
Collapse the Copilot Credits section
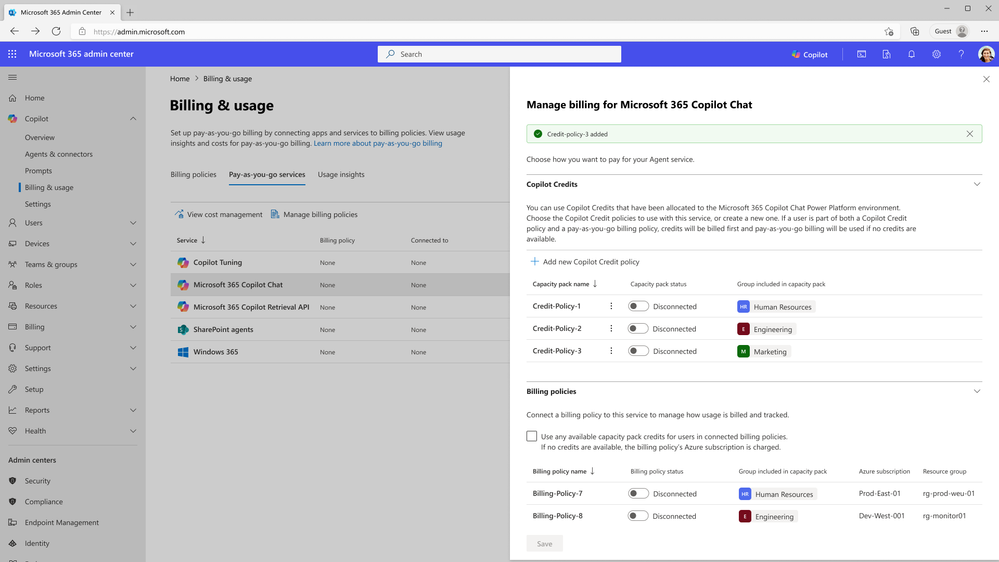click(977, 184)
